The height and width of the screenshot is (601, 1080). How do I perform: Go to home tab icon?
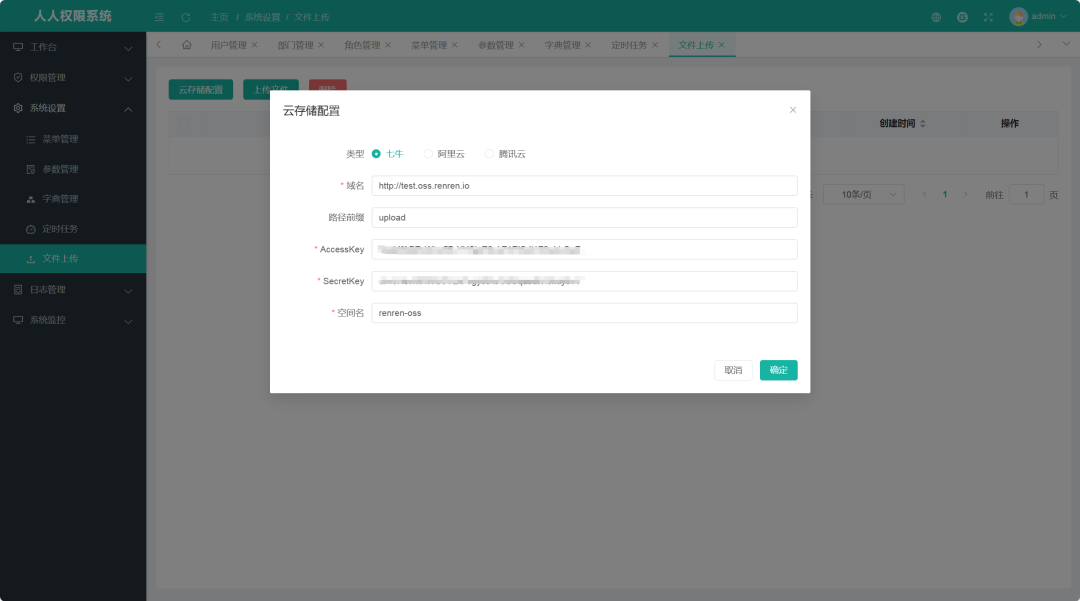pyautogui.click(x=186, y=45)
